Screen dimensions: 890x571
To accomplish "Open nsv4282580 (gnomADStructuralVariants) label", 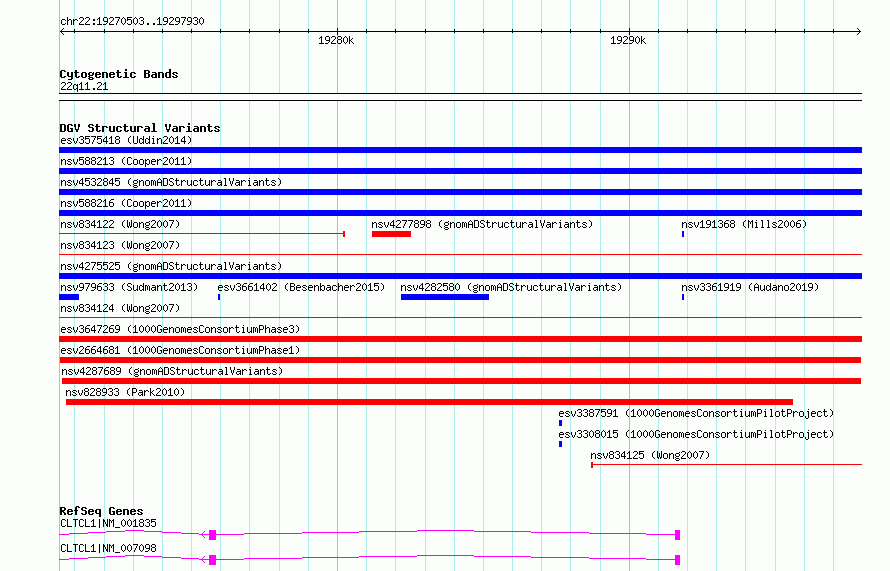I will 511,287.
